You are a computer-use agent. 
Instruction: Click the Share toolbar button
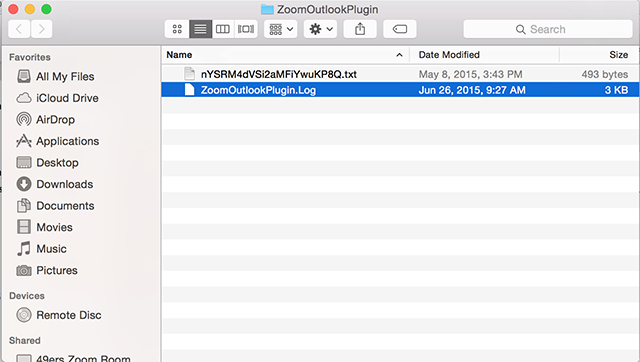[x=360, y=29]
